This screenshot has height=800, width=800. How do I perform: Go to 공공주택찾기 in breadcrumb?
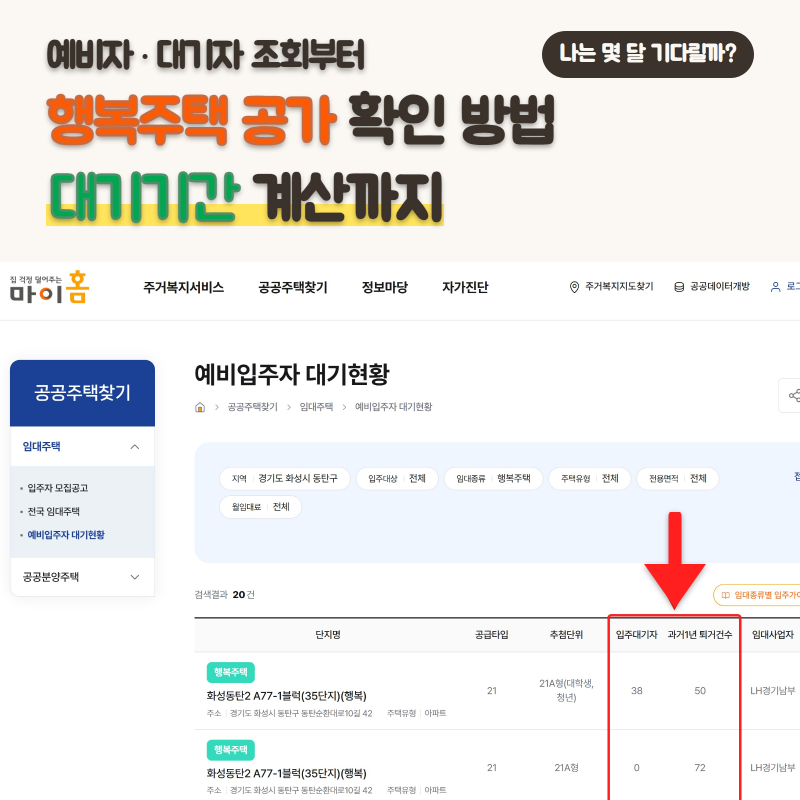(253, 407)
